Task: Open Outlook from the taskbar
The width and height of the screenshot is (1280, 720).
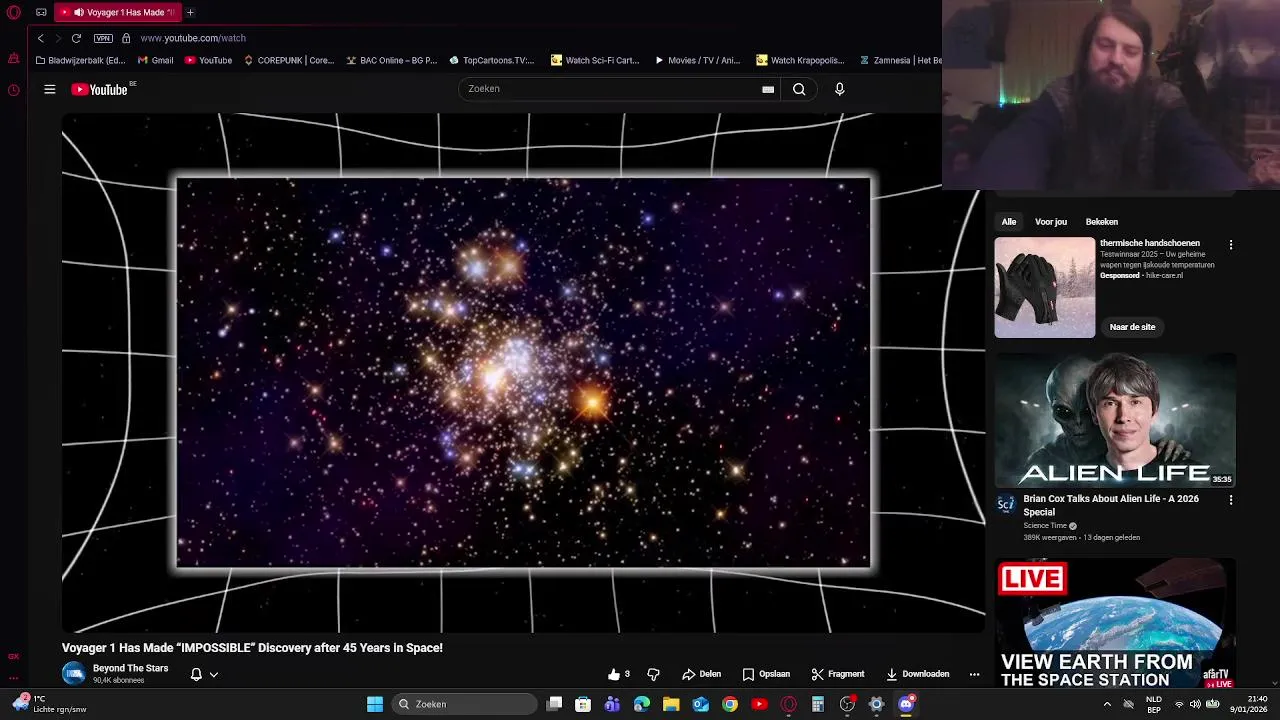Action: point(701,704)
